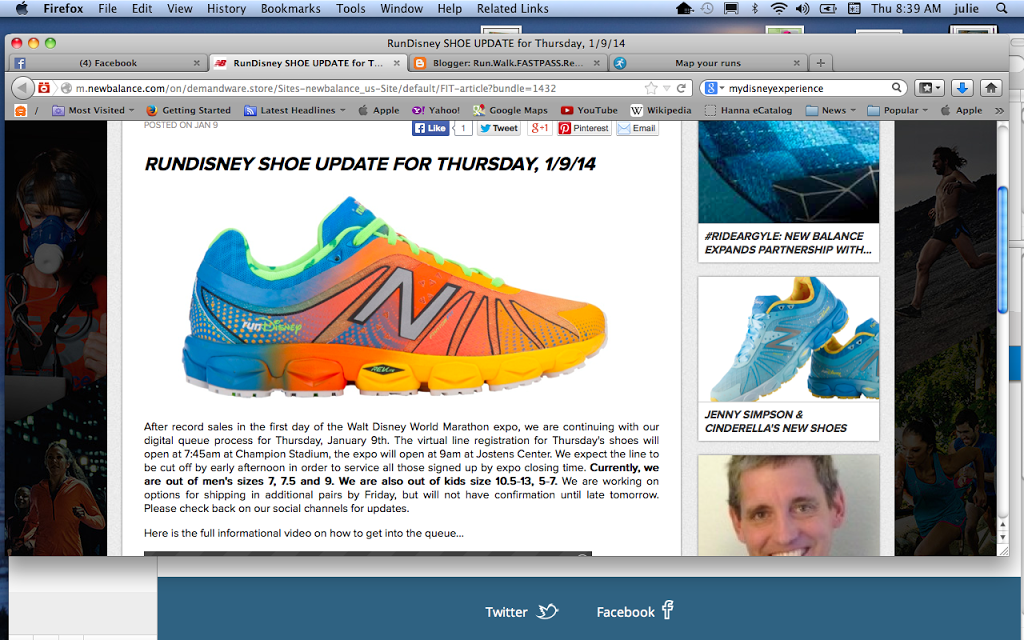The image size is (1024, 640).
Task: Click the blue Cinderella shoes thumbnail
Action: (788, 338)
